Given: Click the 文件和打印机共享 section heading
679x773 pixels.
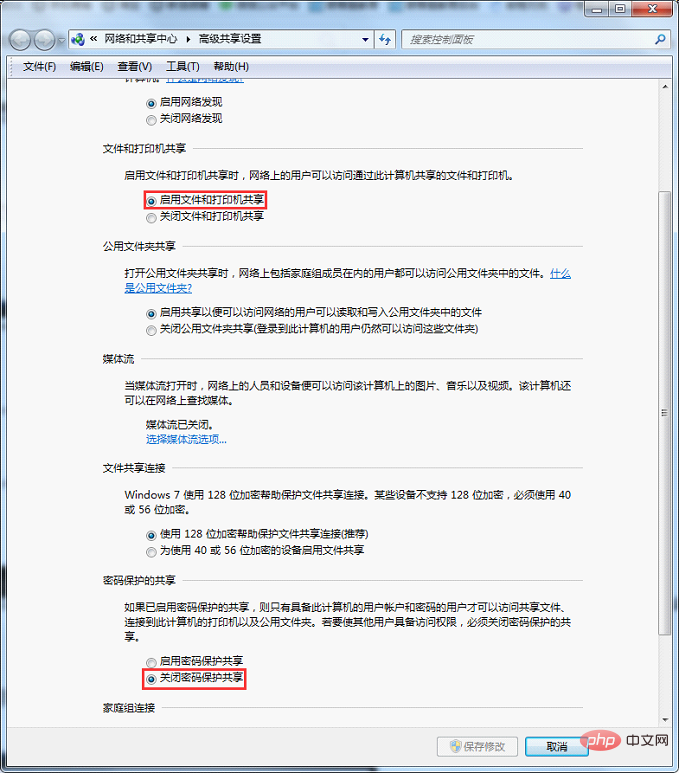Looking at the screenshot, I should pyautogui.click(x=144, y=148).
